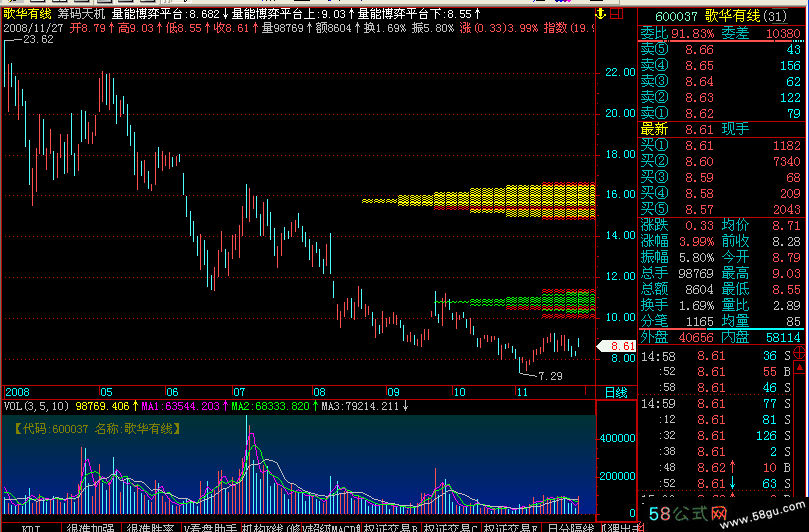
Task: Select the 14:58 trade tick with volume 36
Action: click(716, 356)
